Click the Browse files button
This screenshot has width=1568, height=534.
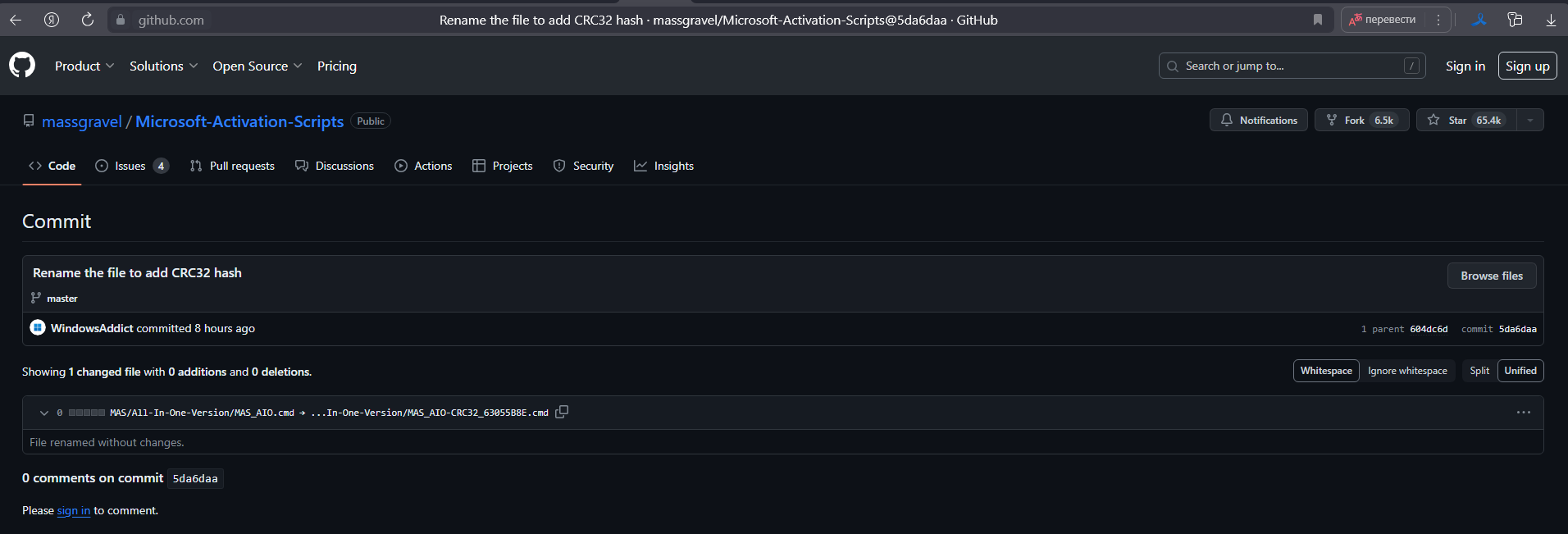pyautogui.click(x=1492, y=276)
